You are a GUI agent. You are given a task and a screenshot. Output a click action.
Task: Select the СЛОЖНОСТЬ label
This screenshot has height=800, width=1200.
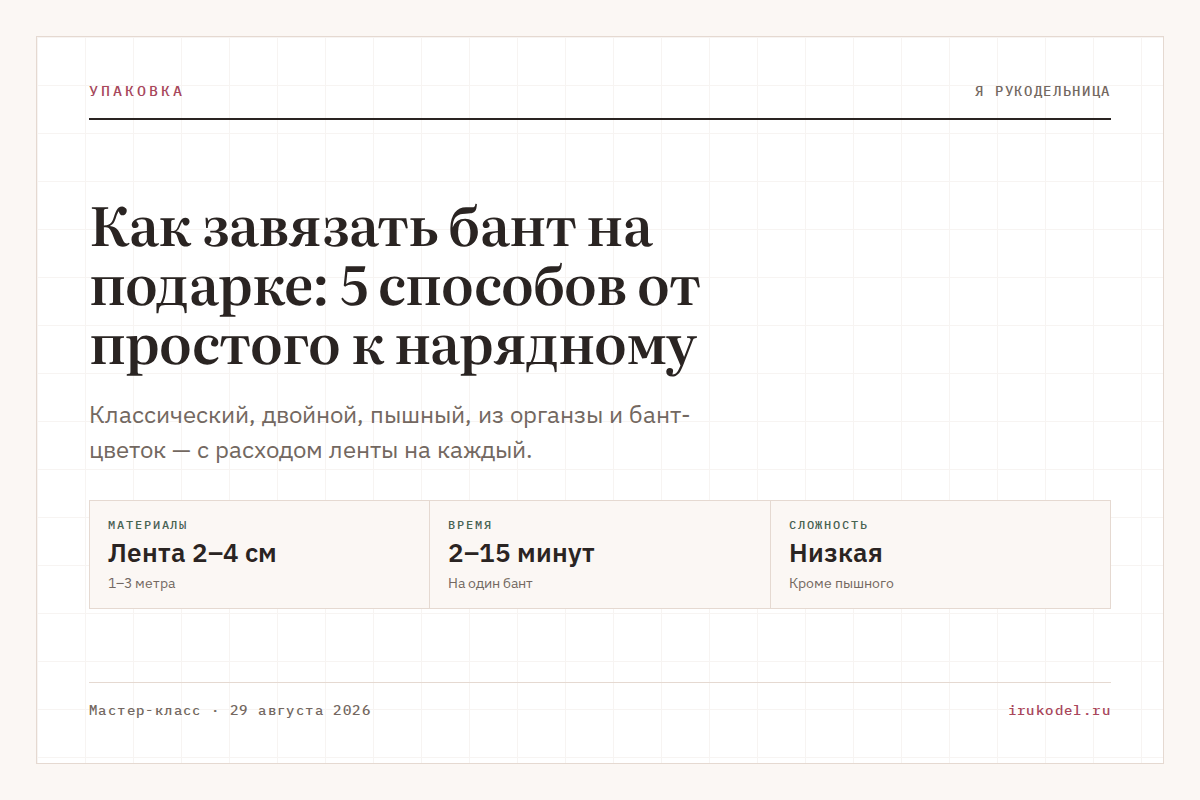pyautogui.click(x=828, y=525)
